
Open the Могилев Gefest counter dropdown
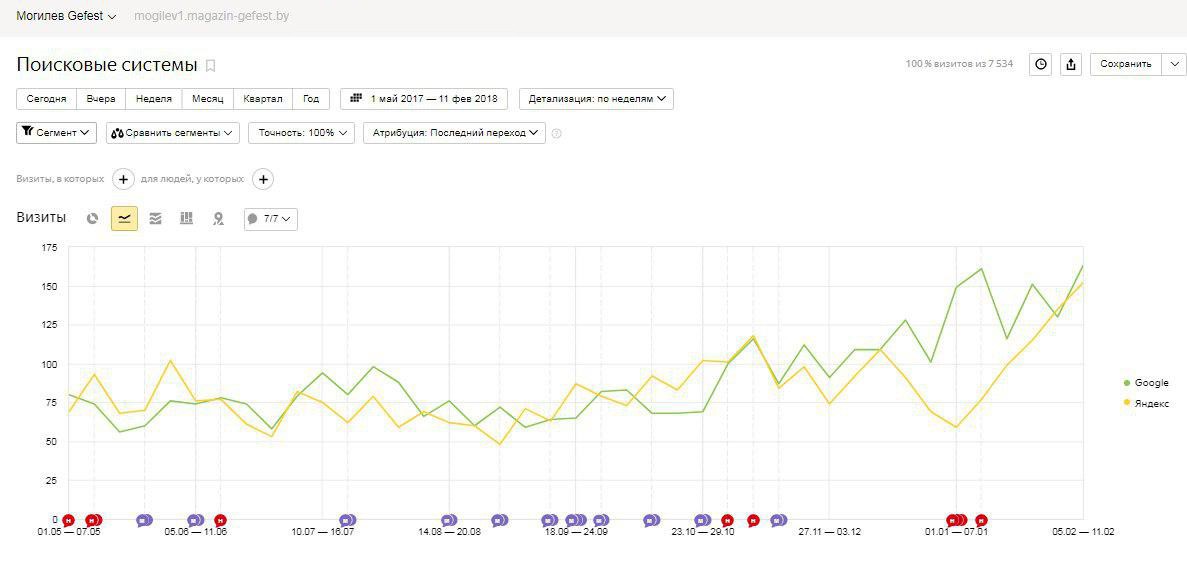tap(67, 16)
